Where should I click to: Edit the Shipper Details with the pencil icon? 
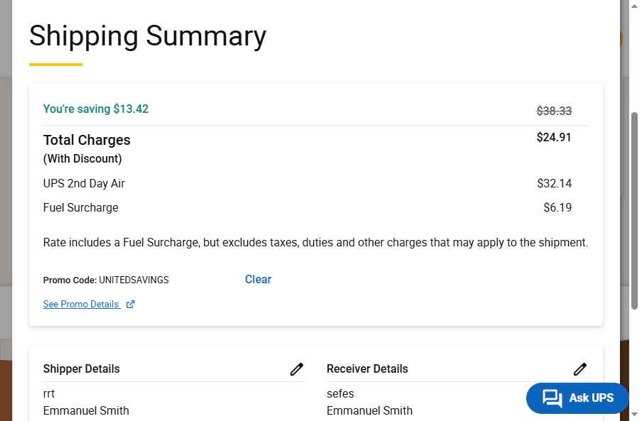(296, 369)
